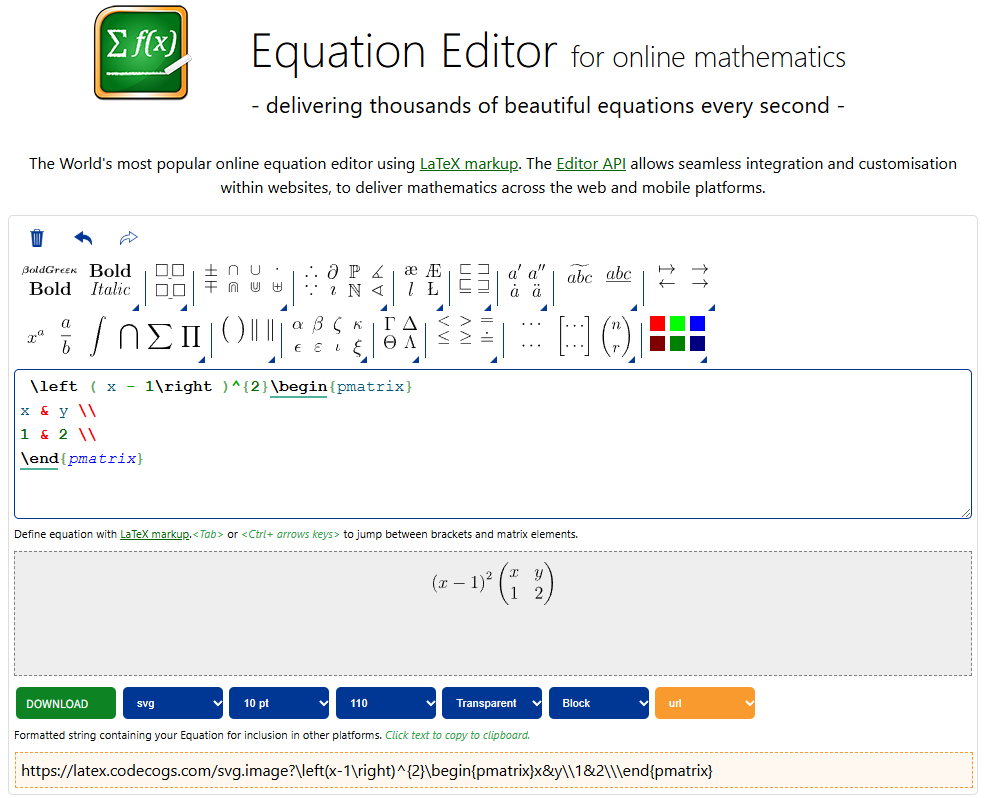Insert the therefore dots symbol

point(311,271)
